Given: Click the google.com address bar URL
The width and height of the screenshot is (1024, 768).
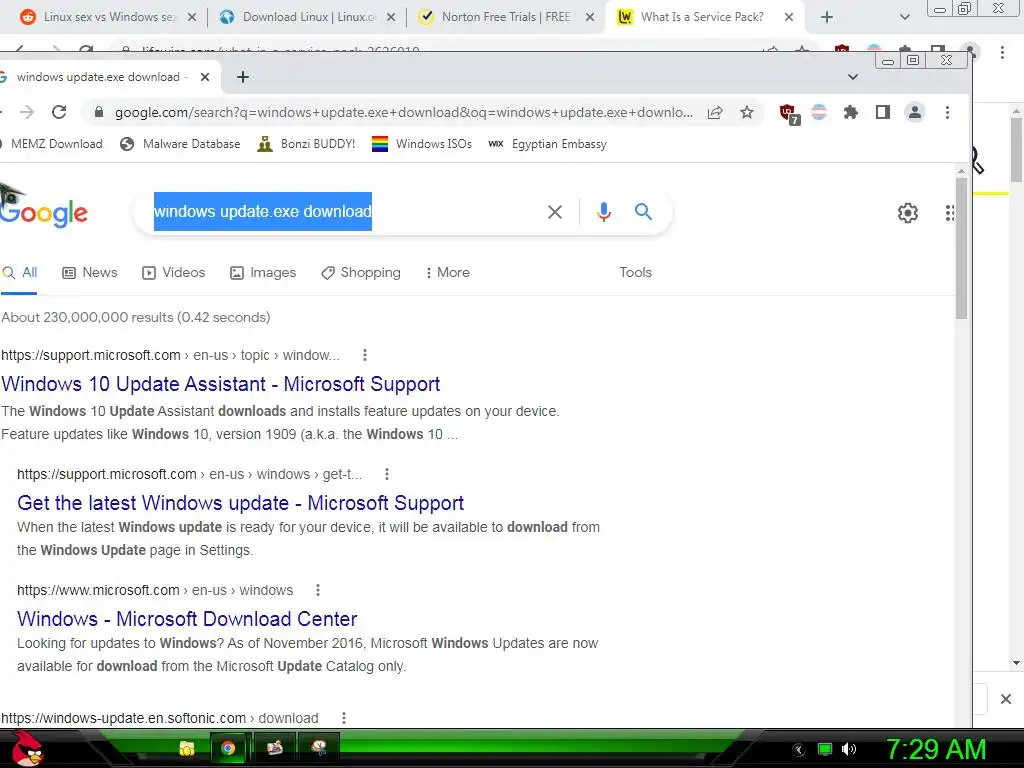Looking at the screenshot, I should click(x=404, y=112).
